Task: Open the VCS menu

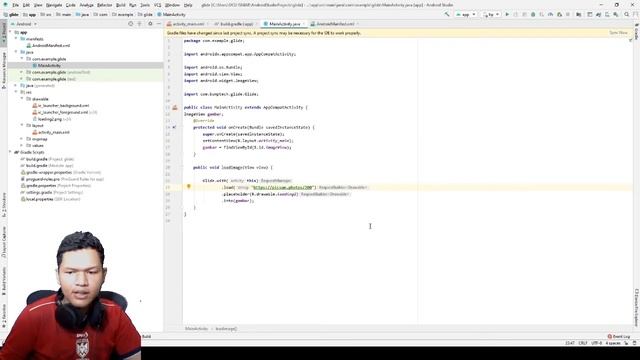Action: (x=157, y=5)
